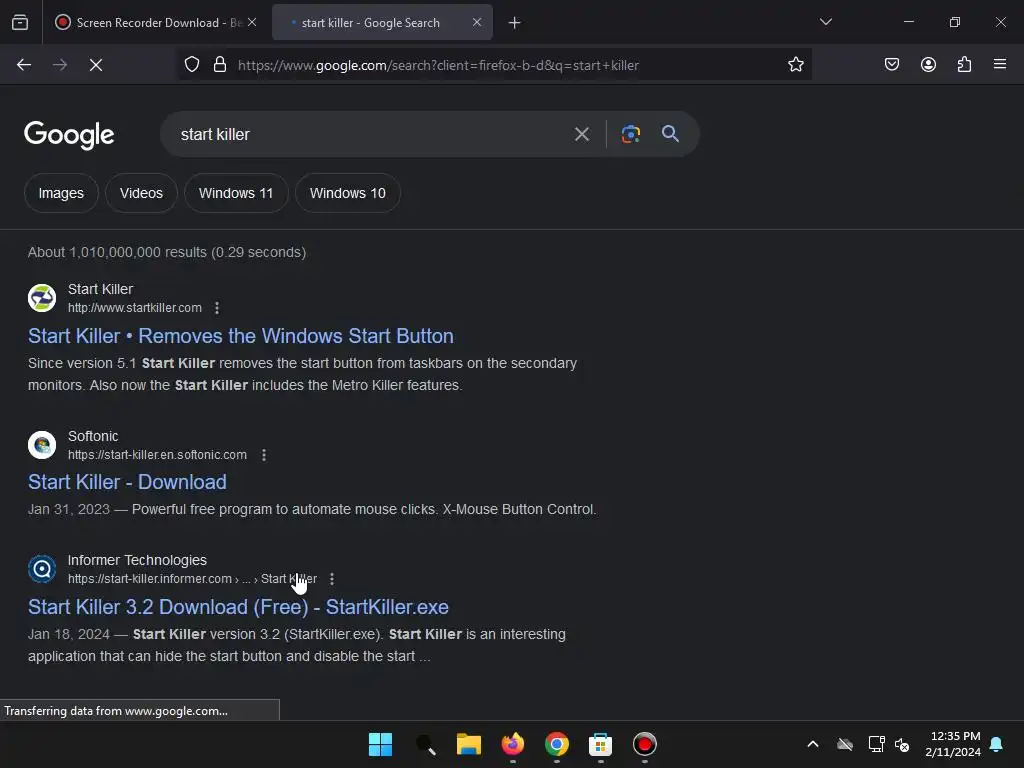Show hidden system tray icons
Viewport: 1024px width, 768px height.
coord(813,744)
